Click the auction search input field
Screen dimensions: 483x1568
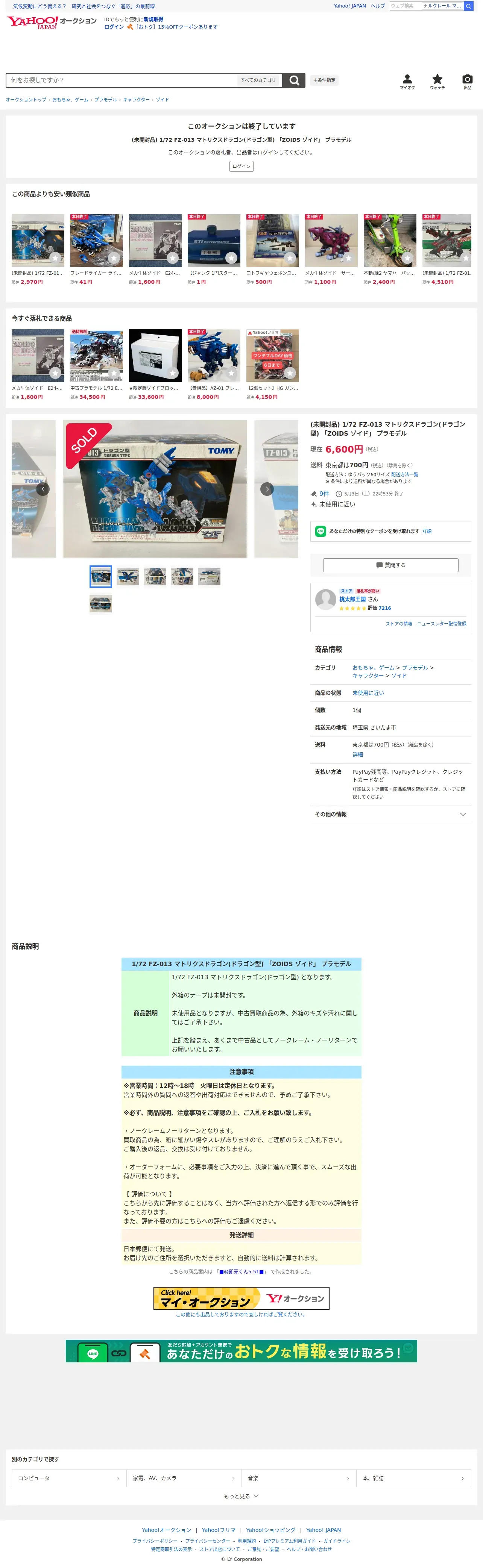[122, 80]
